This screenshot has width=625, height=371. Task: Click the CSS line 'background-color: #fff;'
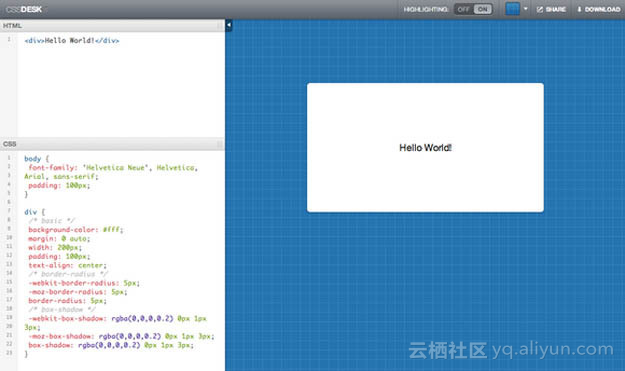[x=76, y=230]
